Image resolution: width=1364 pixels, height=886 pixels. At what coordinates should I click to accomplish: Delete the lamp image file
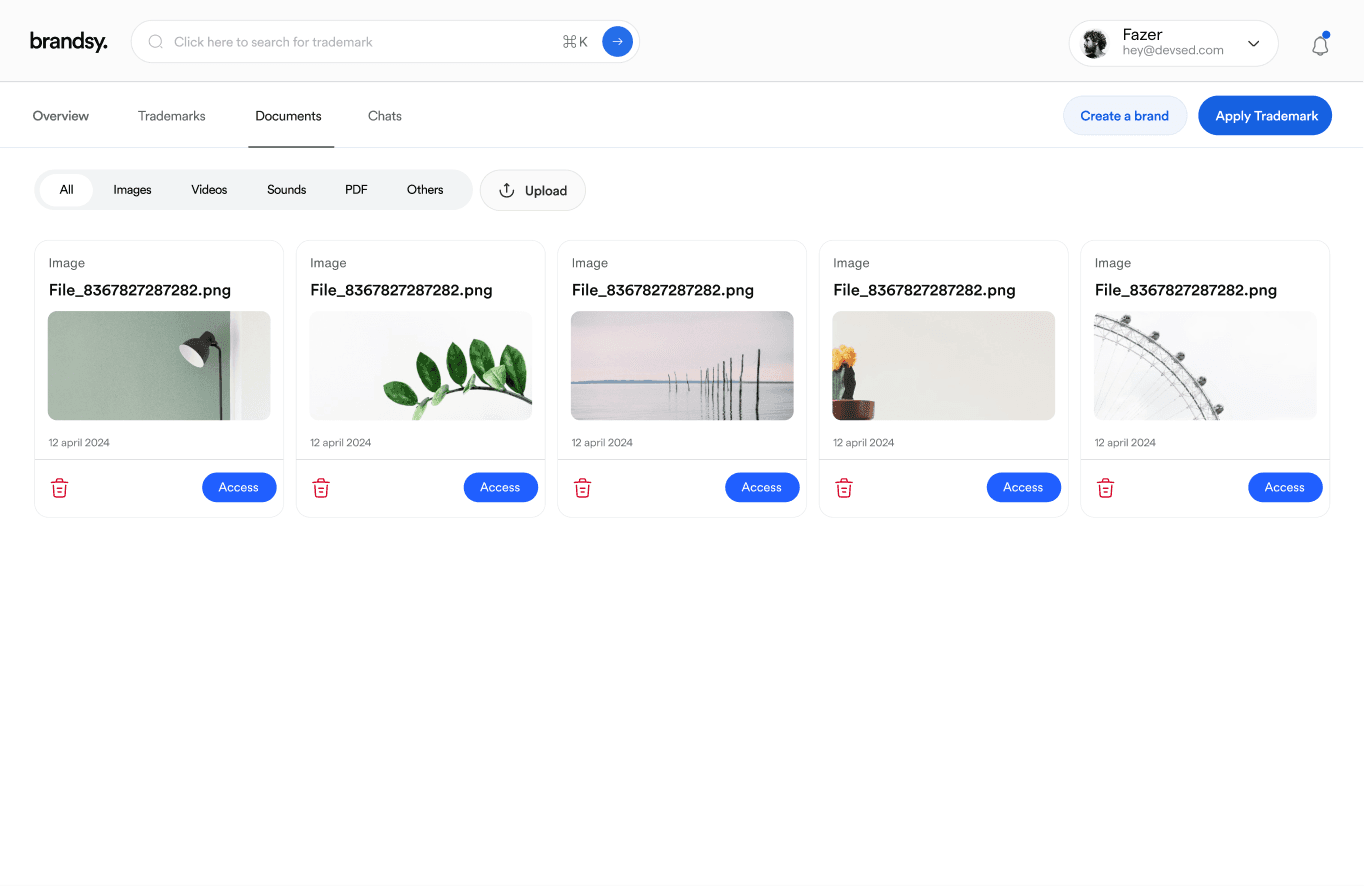[x=60, y=488]
